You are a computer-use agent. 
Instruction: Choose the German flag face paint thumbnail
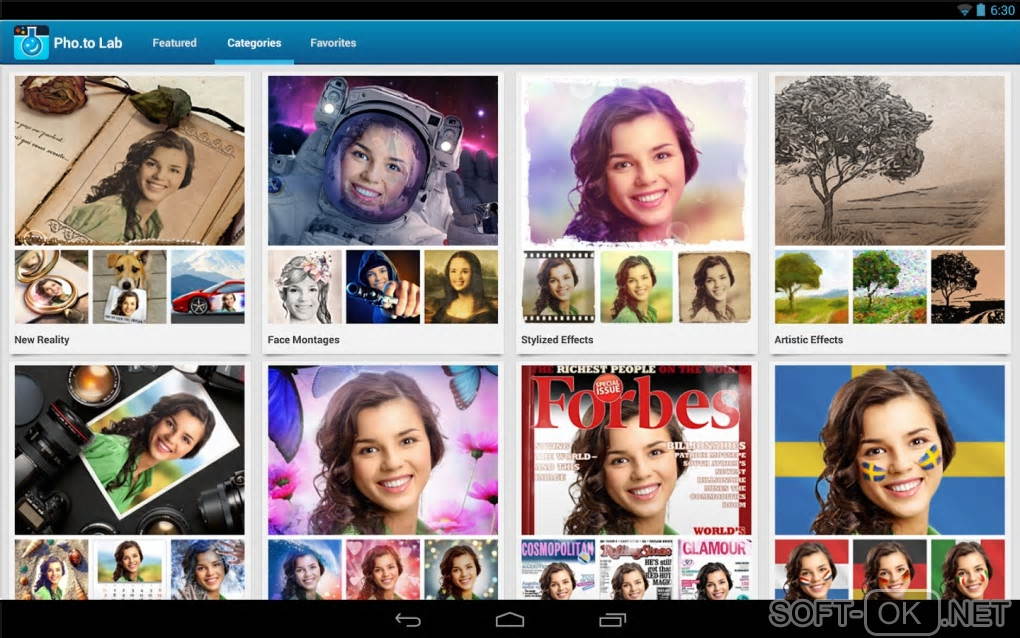[889, 569]
